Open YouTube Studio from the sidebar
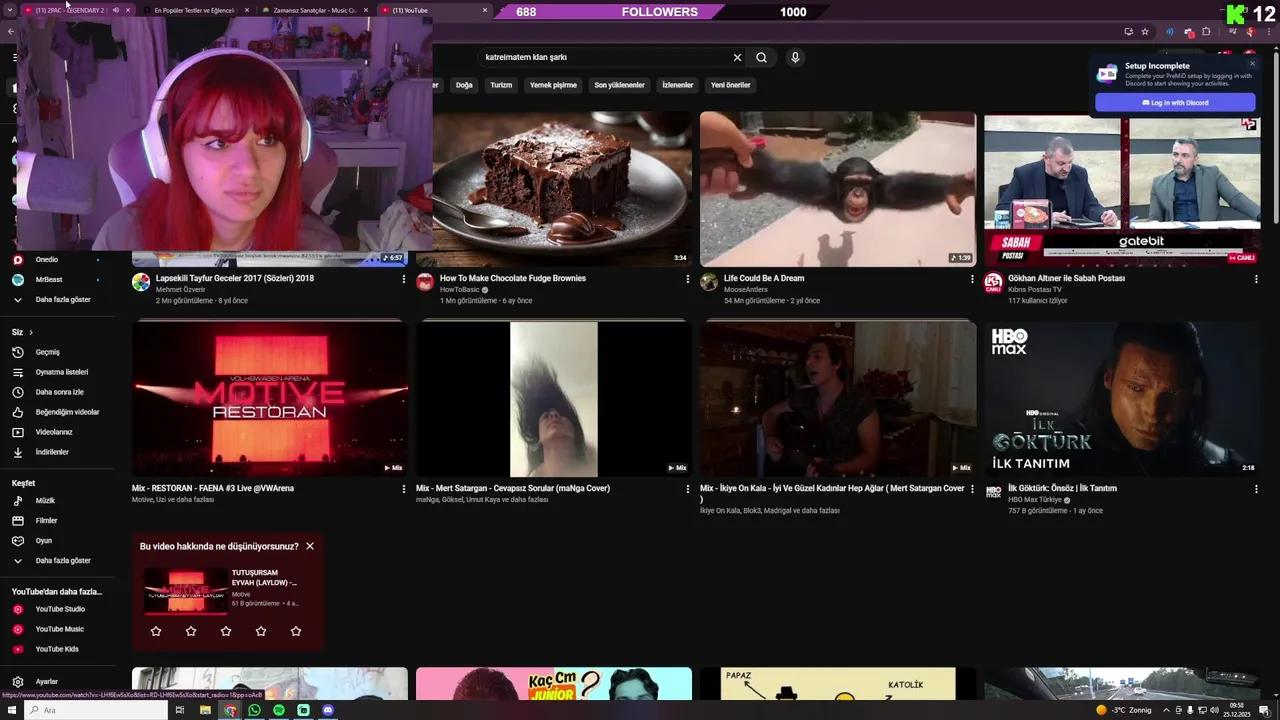This screenshot has height=720, width=1280. [59, 609]
